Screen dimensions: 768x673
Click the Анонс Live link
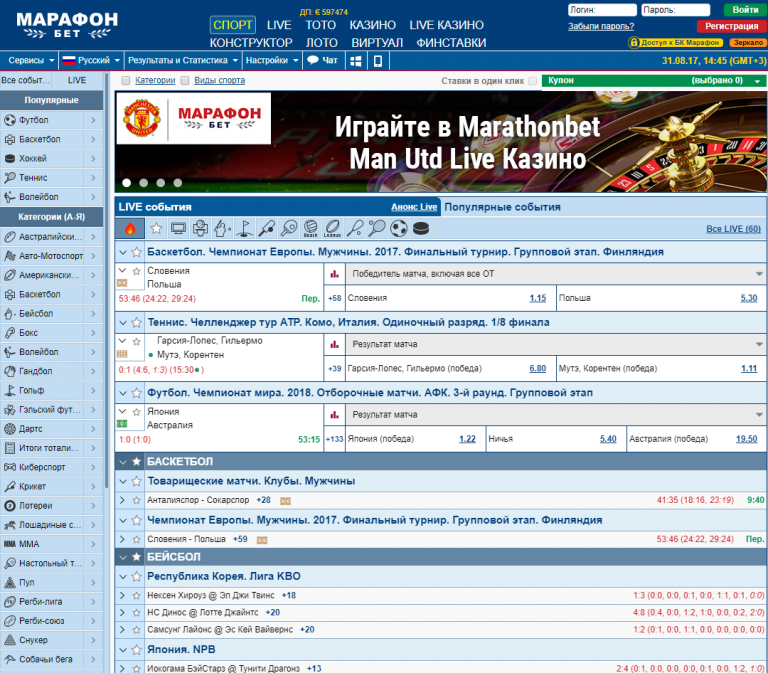(414, 207)
